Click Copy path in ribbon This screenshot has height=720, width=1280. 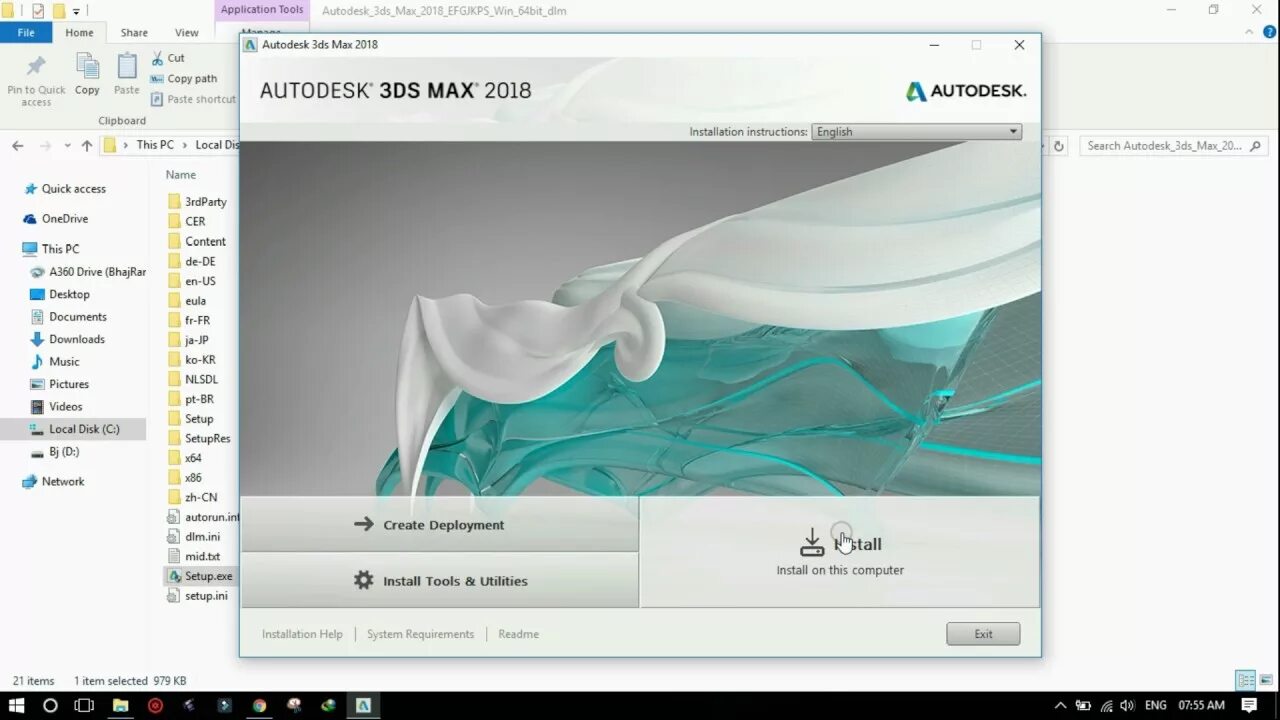(184, 79)
